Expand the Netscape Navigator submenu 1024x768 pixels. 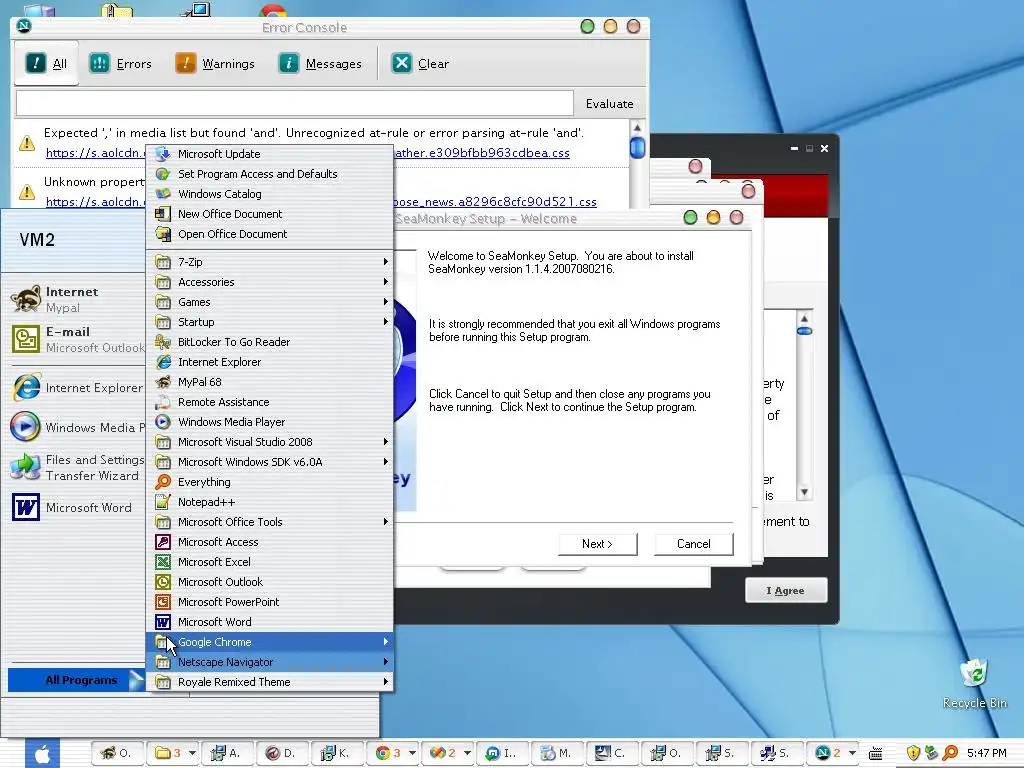coord(270,662)
